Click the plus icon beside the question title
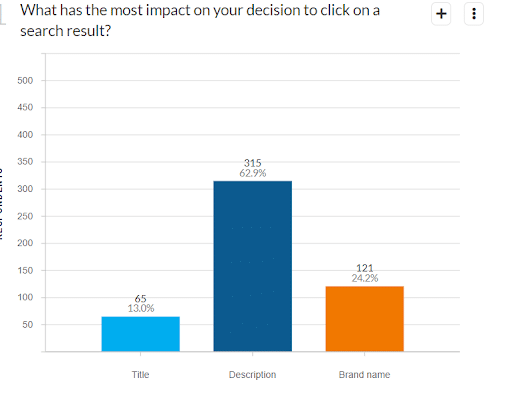 click(441, 14)
